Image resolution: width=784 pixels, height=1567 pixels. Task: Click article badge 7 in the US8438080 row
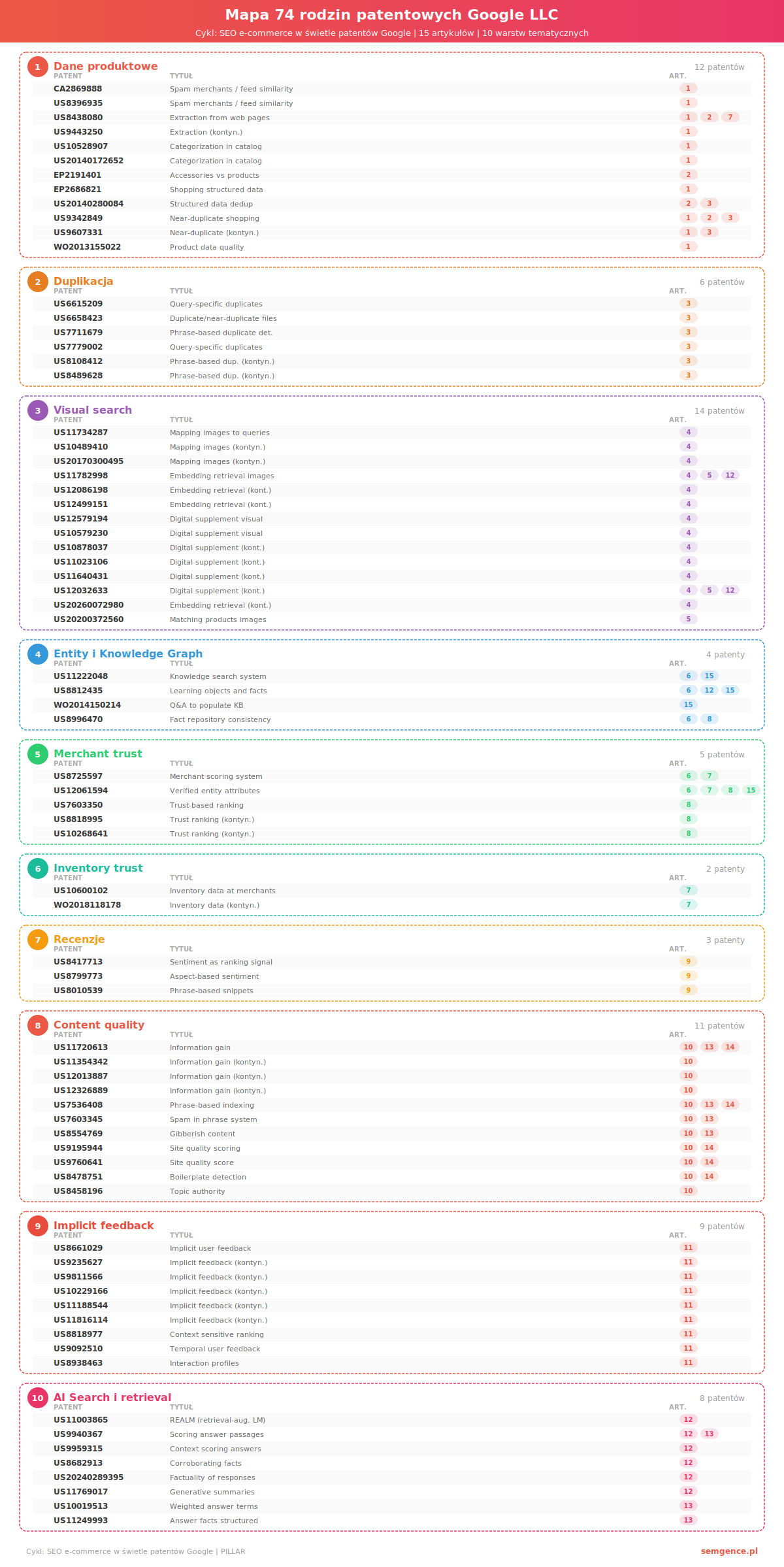[730, 117]
